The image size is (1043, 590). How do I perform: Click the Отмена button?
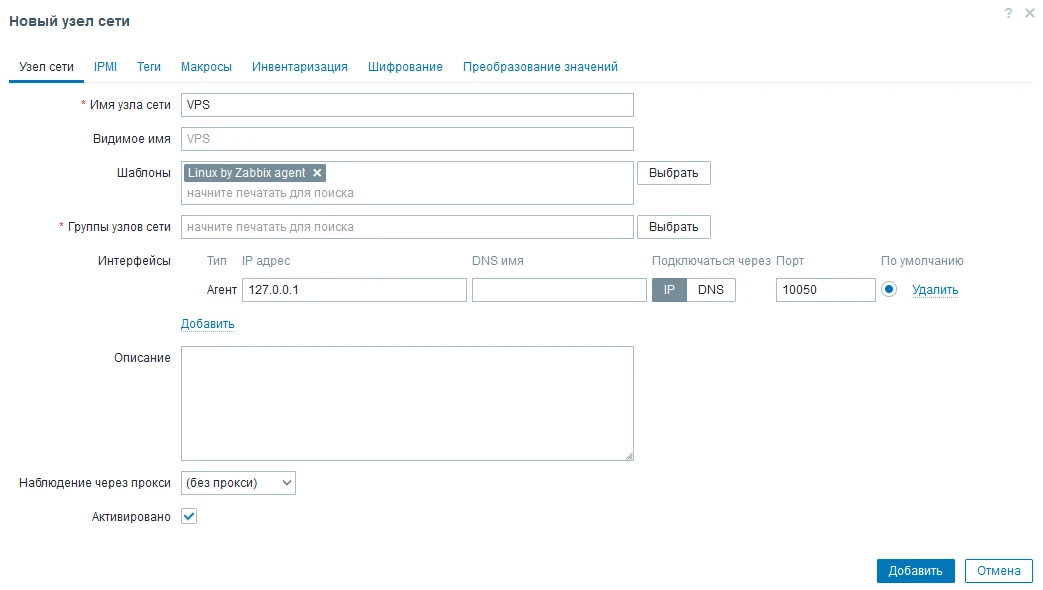coord(998,571)
